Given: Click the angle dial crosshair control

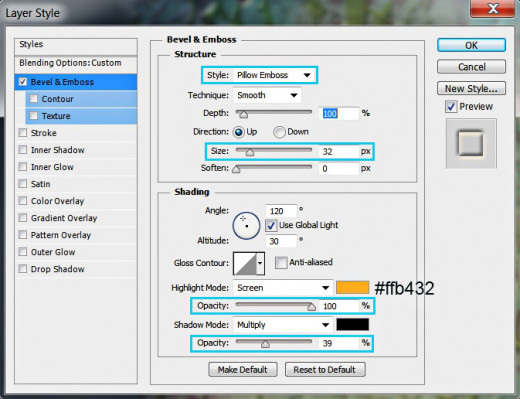Looking at the screenshot, I should tap(246, 226).
